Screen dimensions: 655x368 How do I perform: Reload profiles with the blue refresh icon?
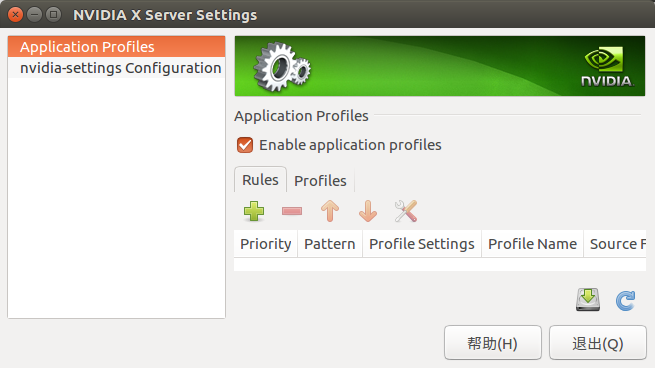[x=625, y=300]
